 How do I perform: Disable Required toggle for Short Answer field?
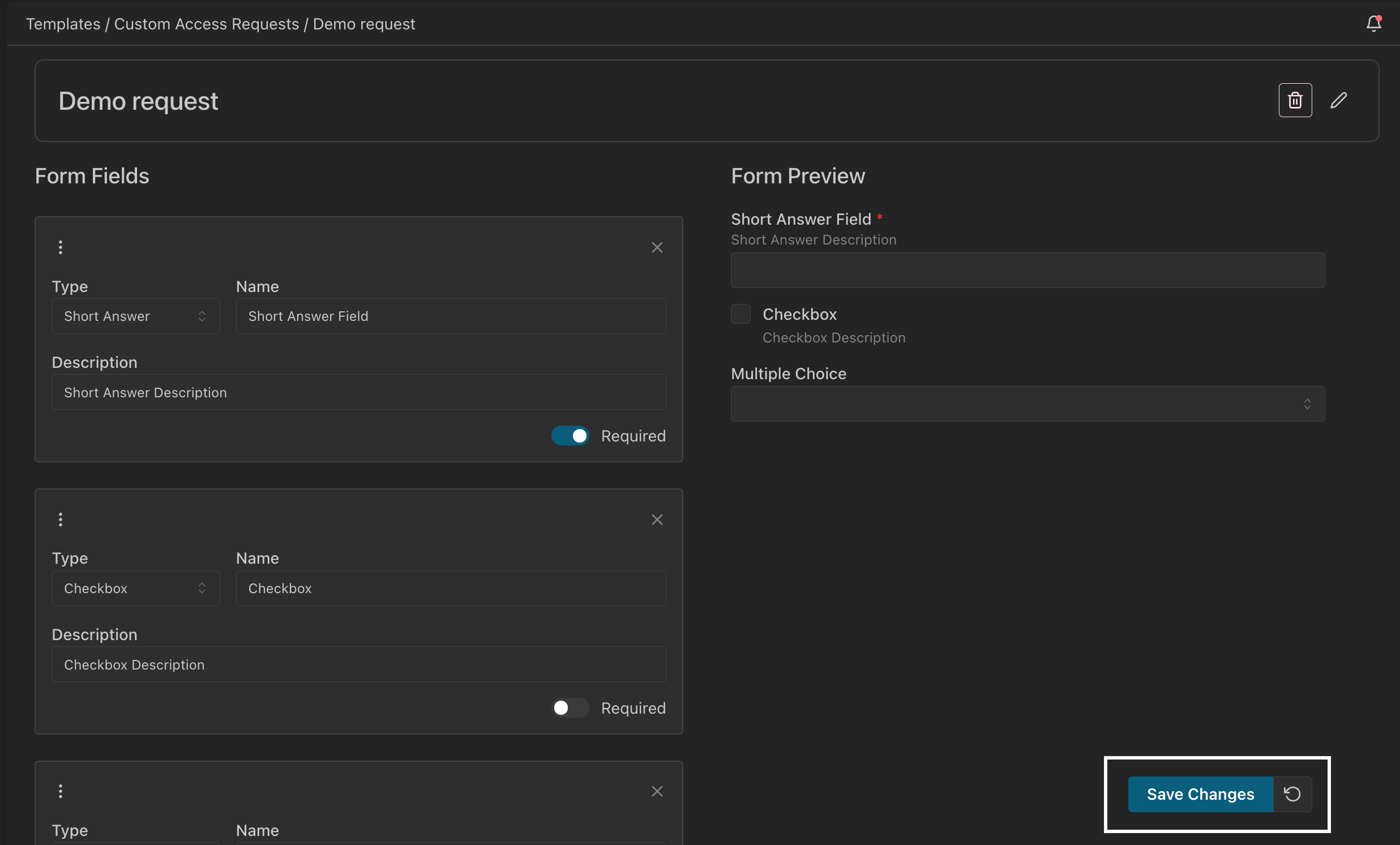570,436
